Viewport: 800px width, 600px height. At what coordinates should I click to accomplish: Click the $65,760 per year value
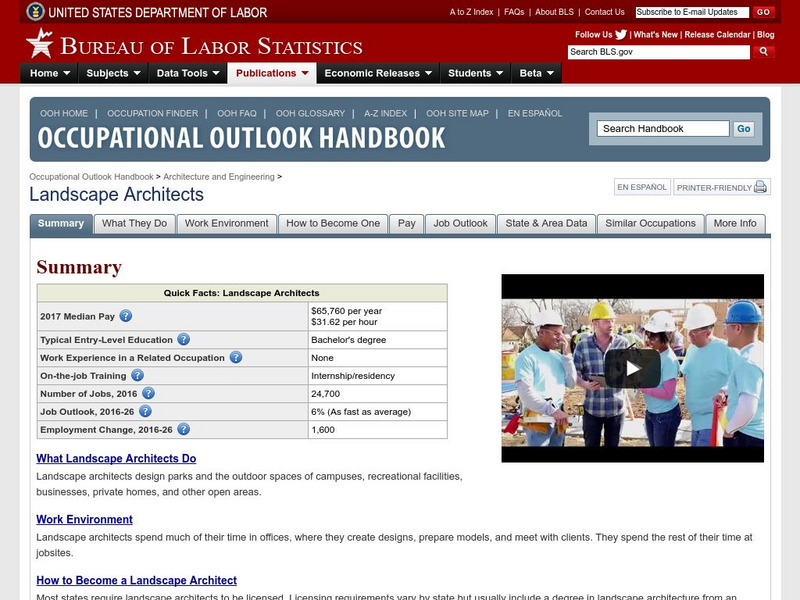click(x=346, y=311)
